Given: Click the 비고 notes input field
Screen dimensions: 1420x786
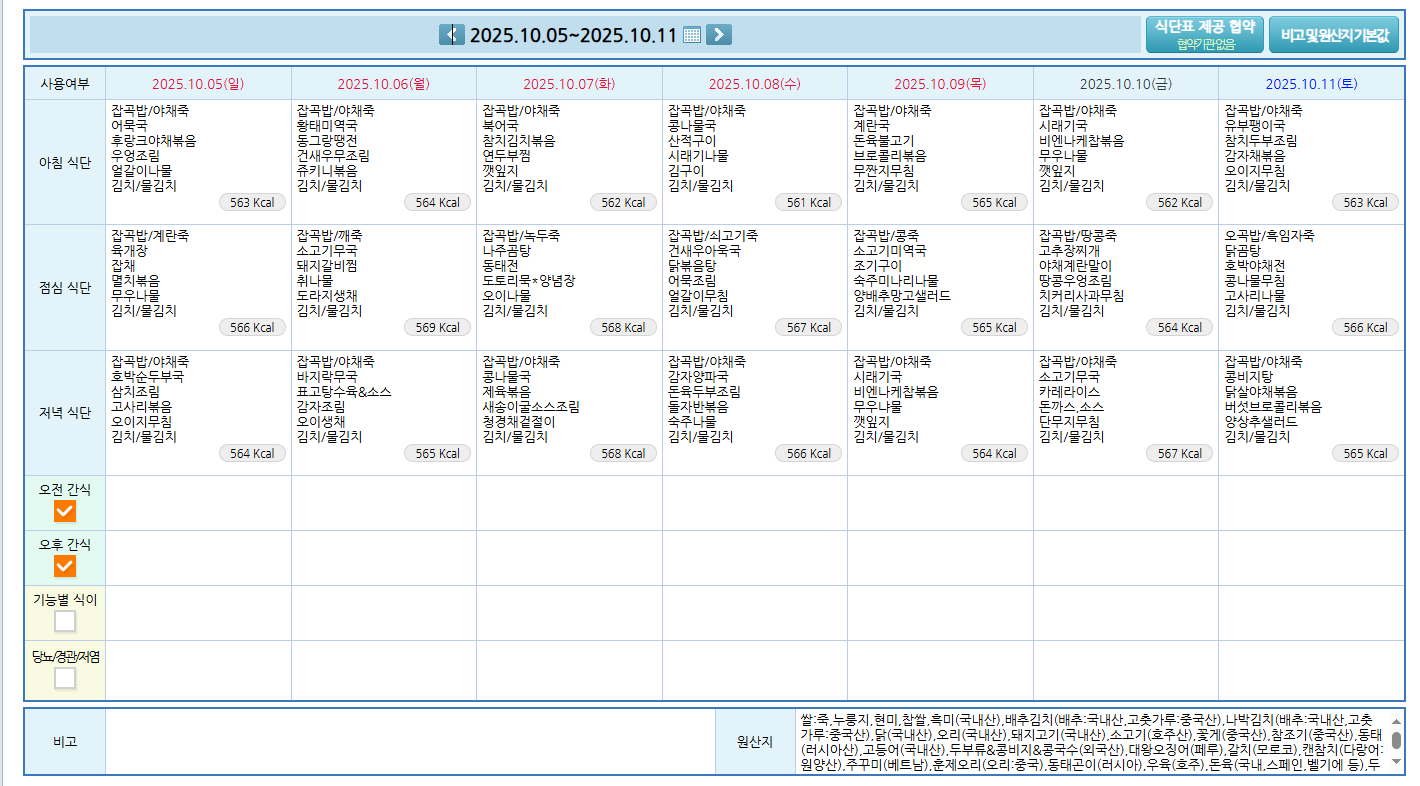Looking at the screenshot, I should coord(410,742).
